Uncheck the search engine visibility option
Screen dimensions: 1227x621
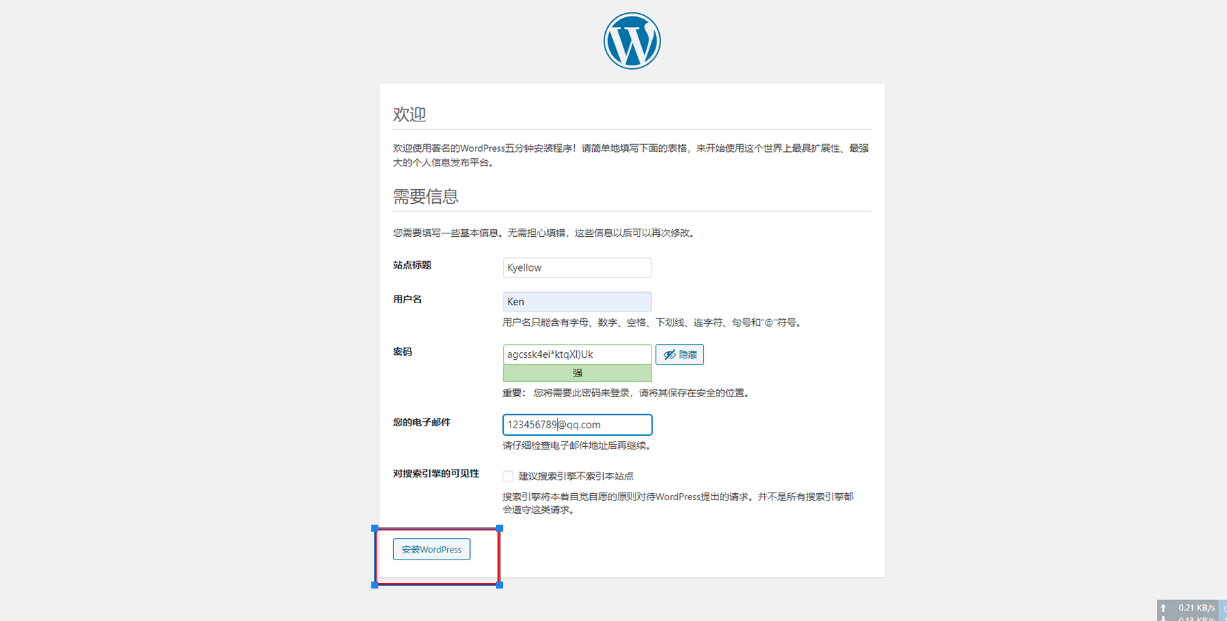point(507,475)
